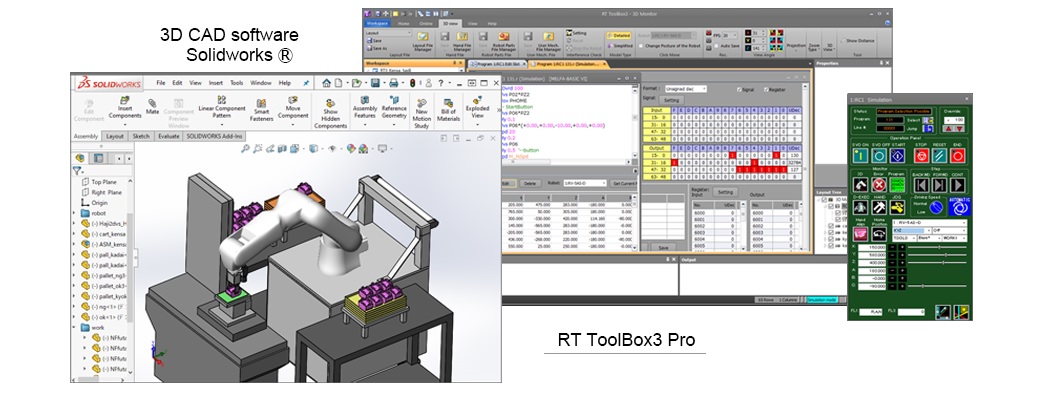The image size is (1060, 400).
Task: Click the step FORWD button
Action: pos(939,185)
